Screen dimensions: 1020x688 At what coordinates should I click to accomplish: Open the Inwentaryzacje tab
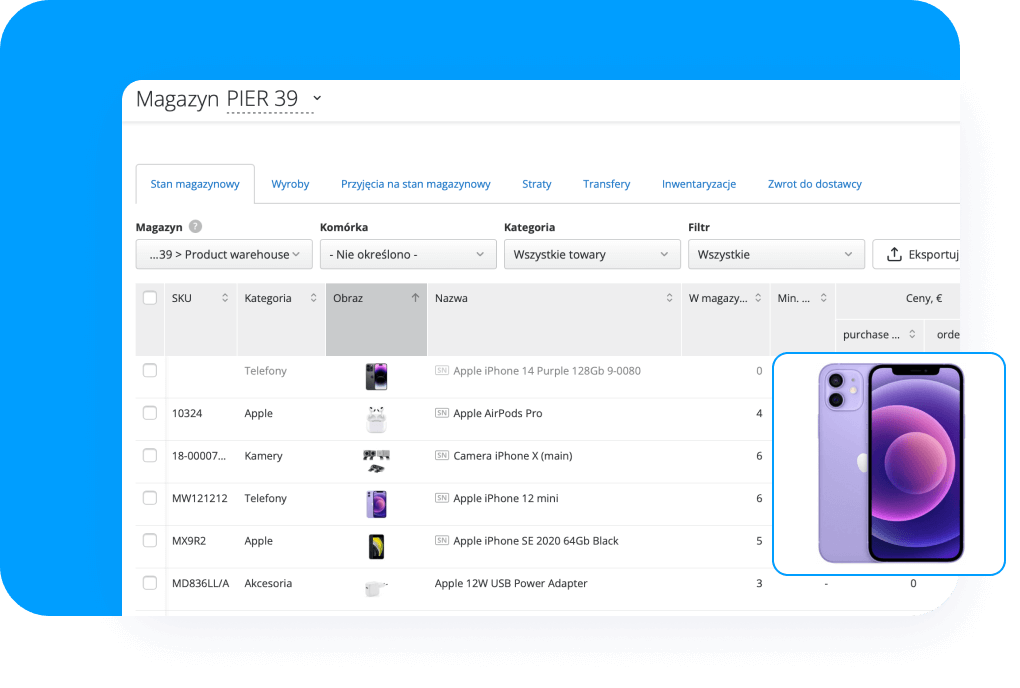pyautogui.click(x=698, y=184)
